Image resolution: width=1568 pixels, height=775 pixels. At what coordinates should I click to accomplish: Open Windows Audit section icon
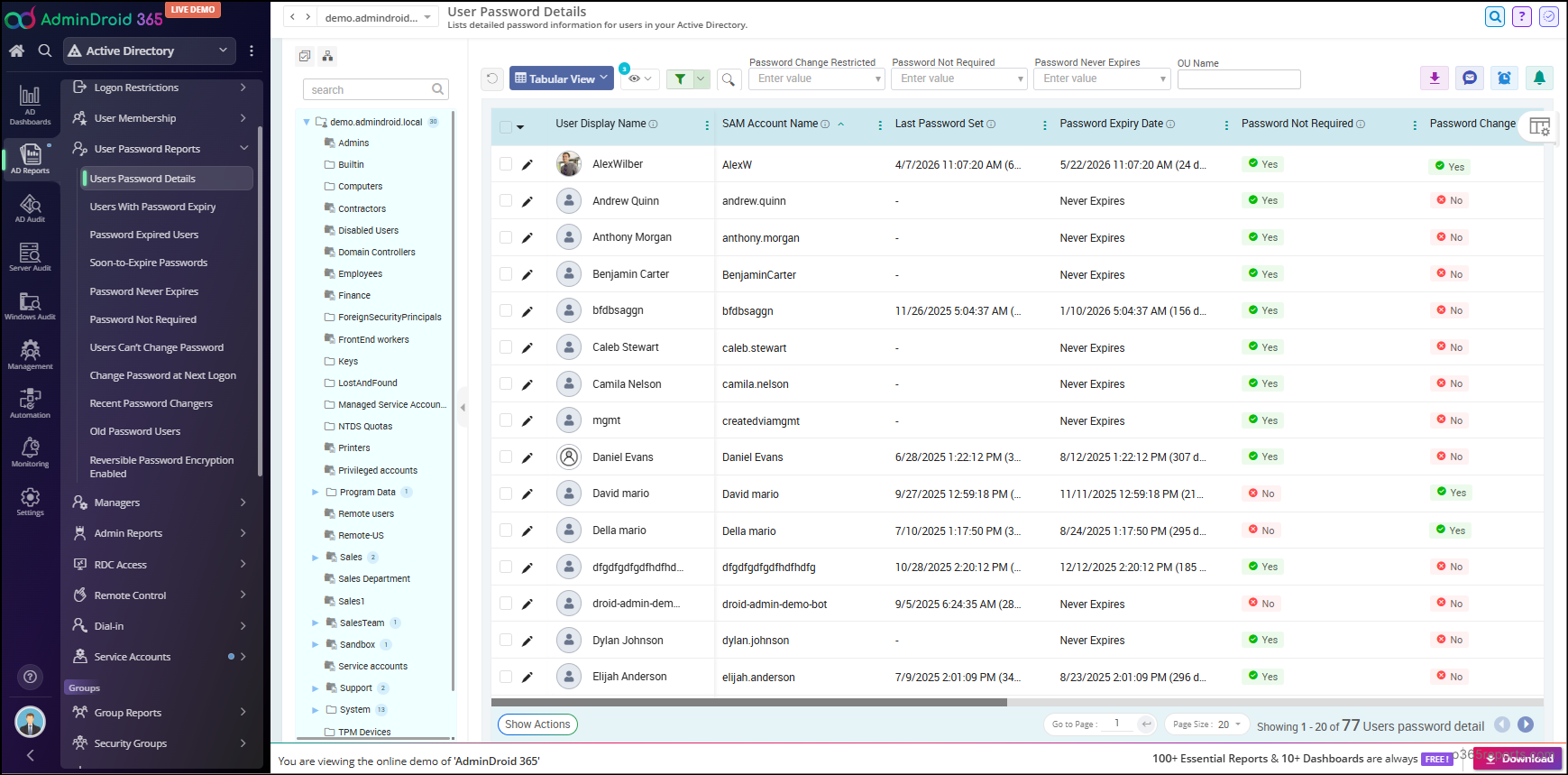[30, 306]
